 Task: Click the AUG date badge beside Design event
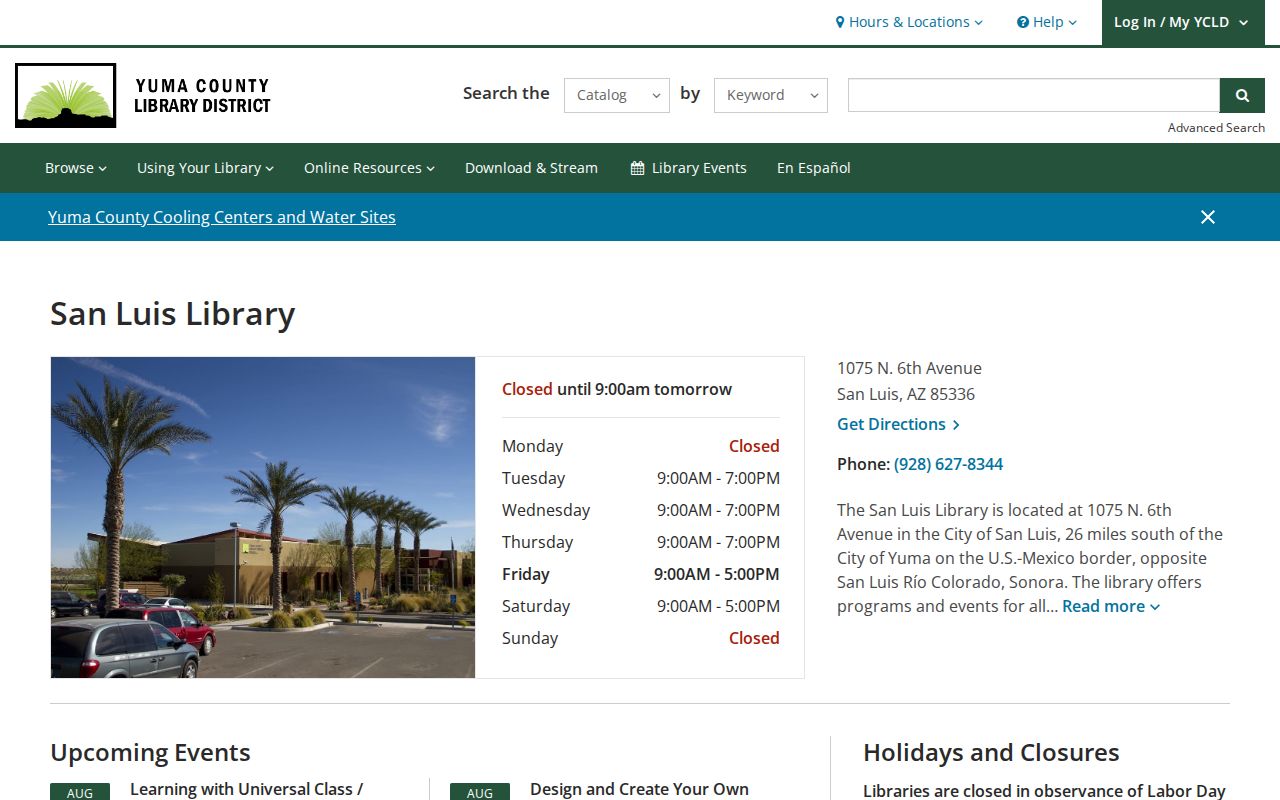(480, 791)
